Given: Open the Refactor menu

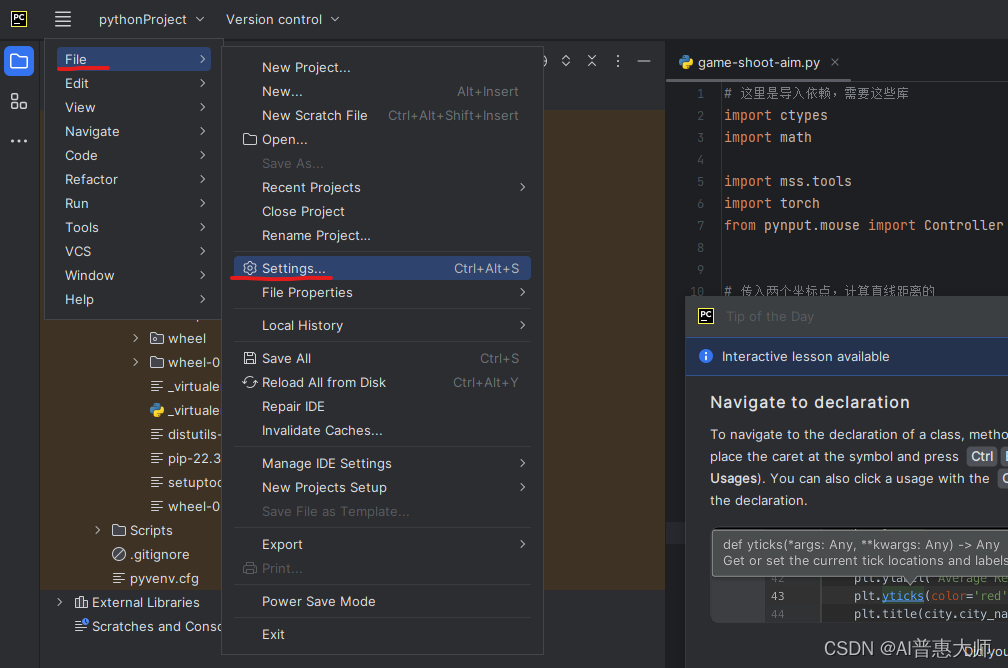Looking at the screenshot, I should click(134, 179).
